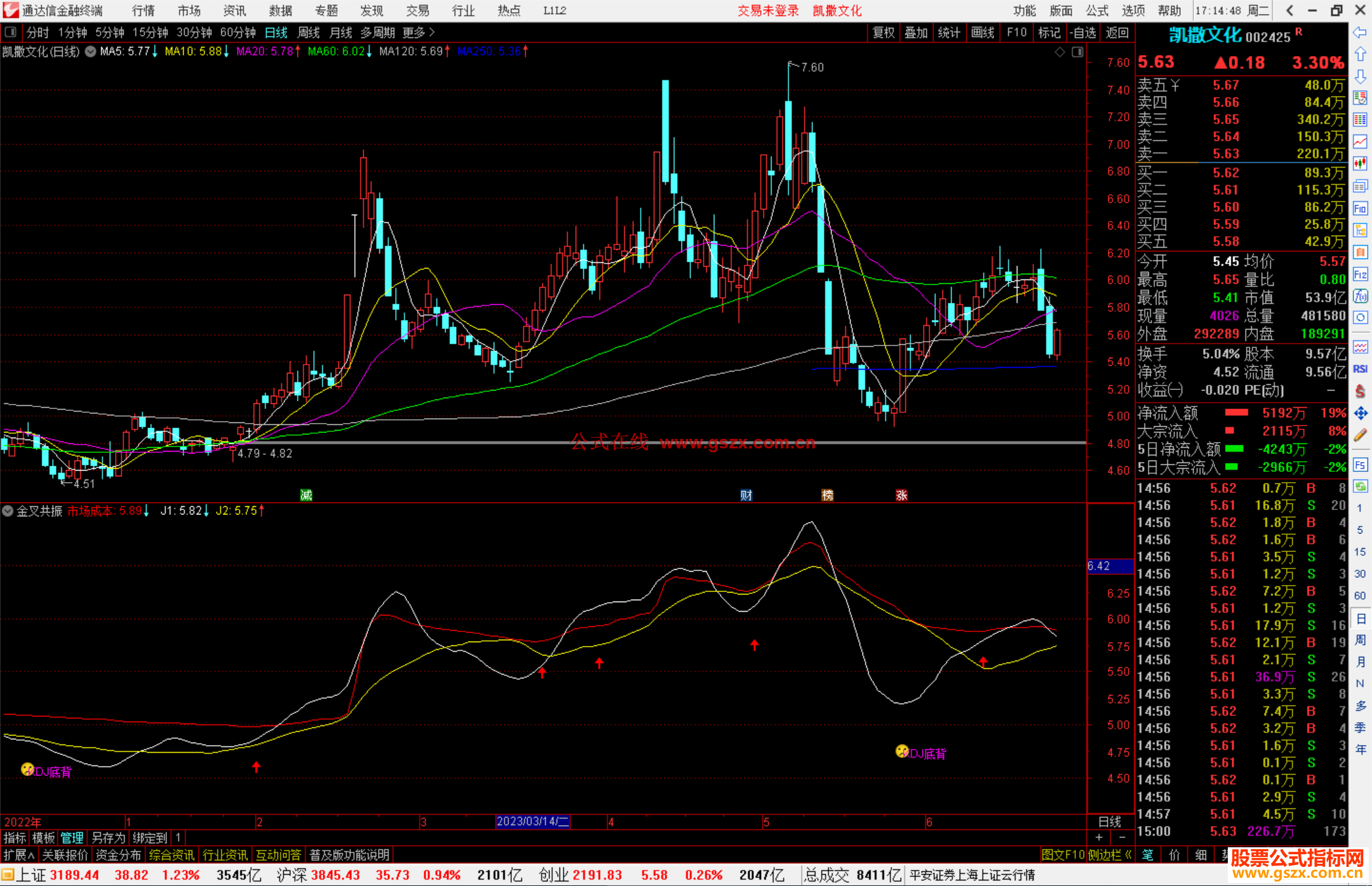Image resolution: width=1372 pixels, height=886 pixels.
Task: Toggle the side panel icon above the price axis
Action: point(1078,52)
